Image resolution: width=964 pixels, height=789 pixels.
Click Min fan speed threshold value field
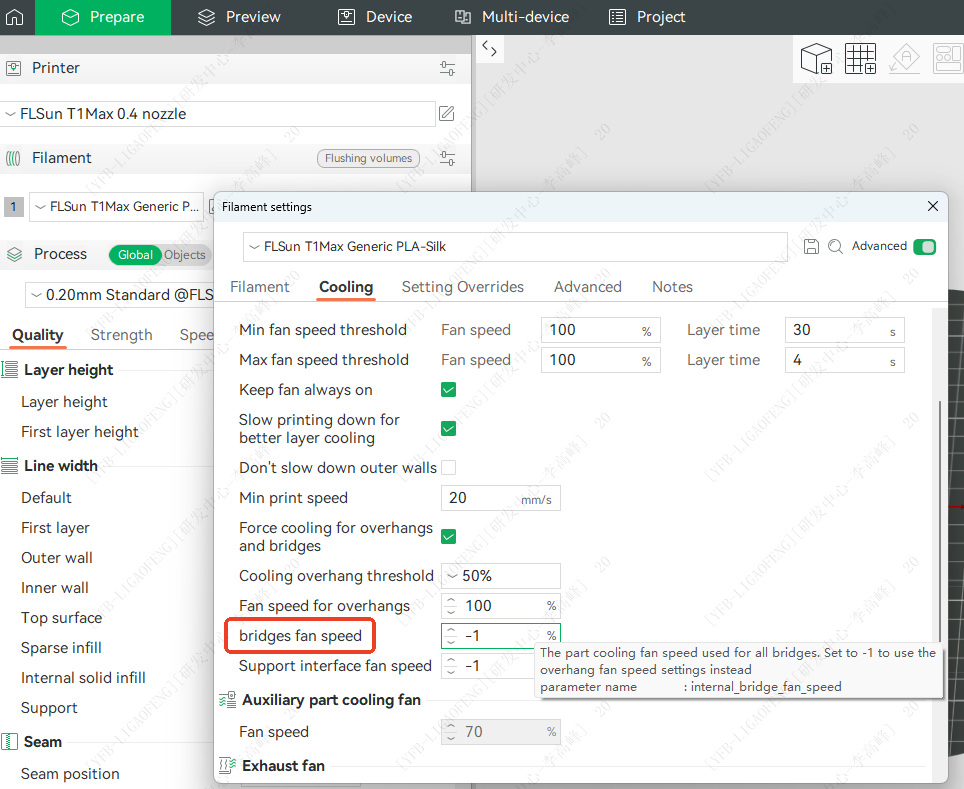[601, 330]
